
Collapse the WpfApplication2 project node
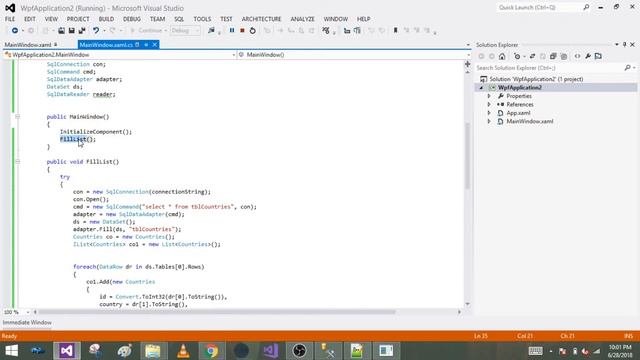click(x=481, y=88)
